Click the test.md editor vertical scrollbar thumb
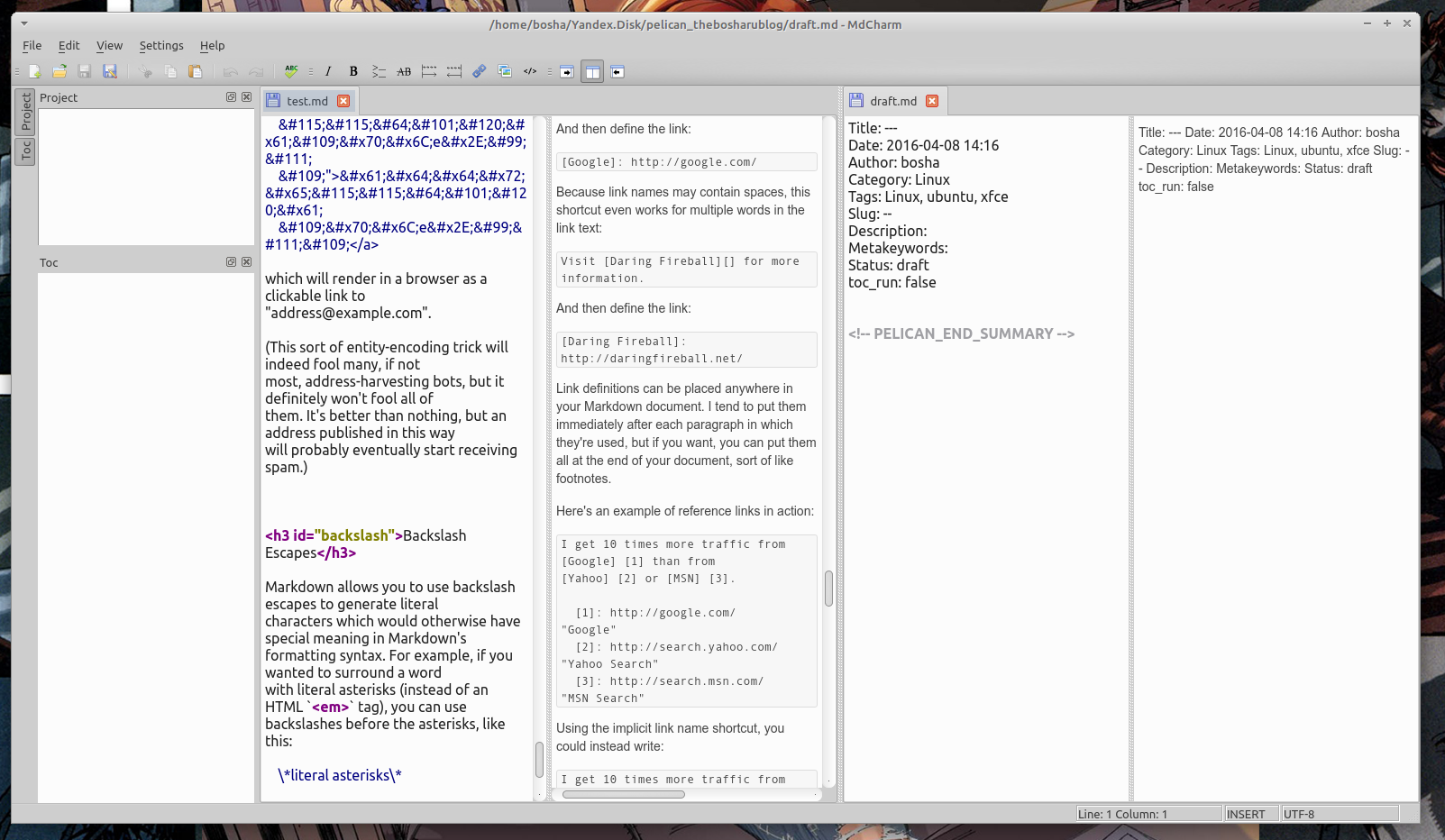The width and height of the screenshot is (1445, 840). 539,759
